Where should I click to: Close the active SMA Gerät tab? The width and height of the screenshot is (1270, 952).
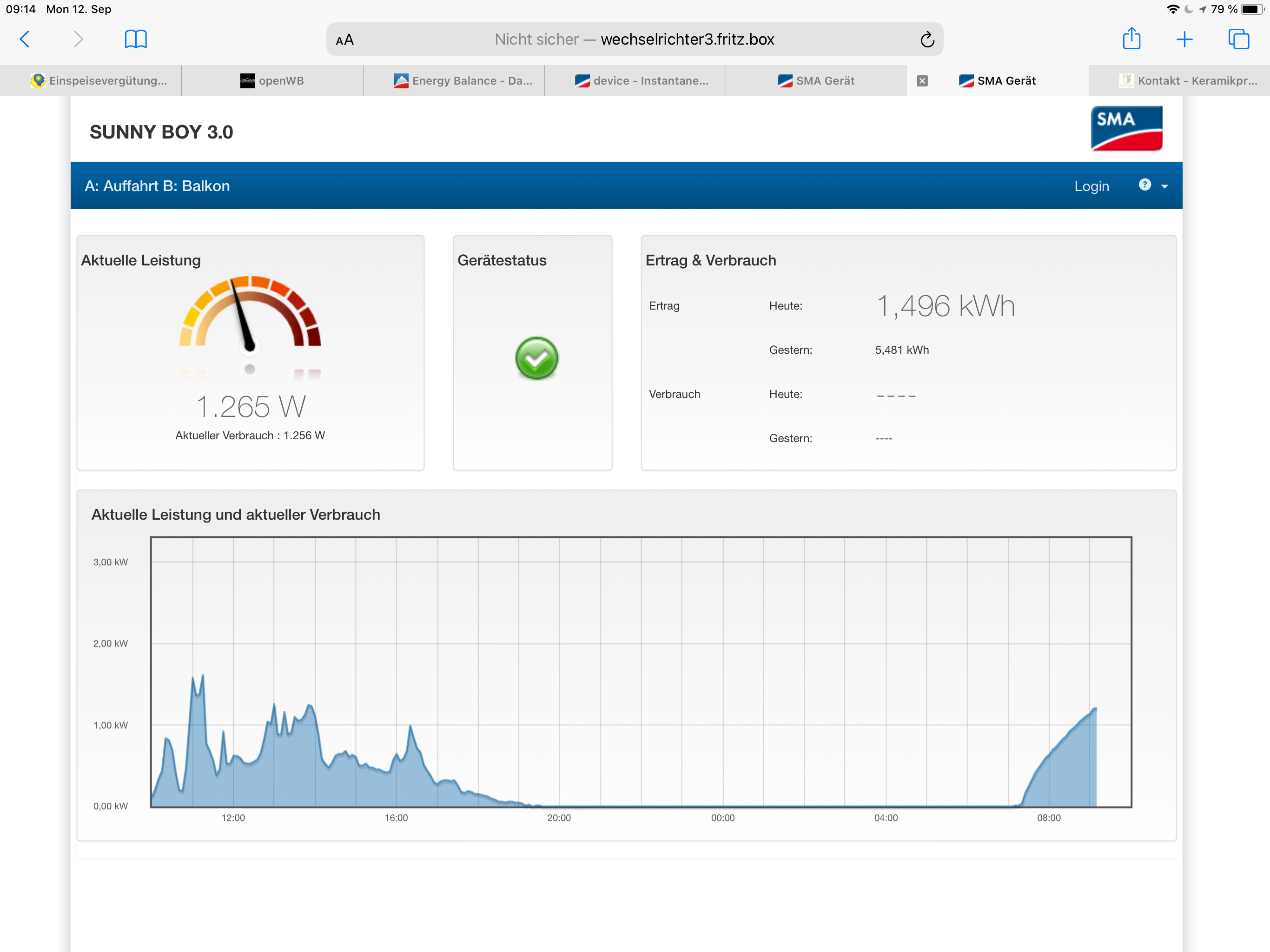point(922,81)
